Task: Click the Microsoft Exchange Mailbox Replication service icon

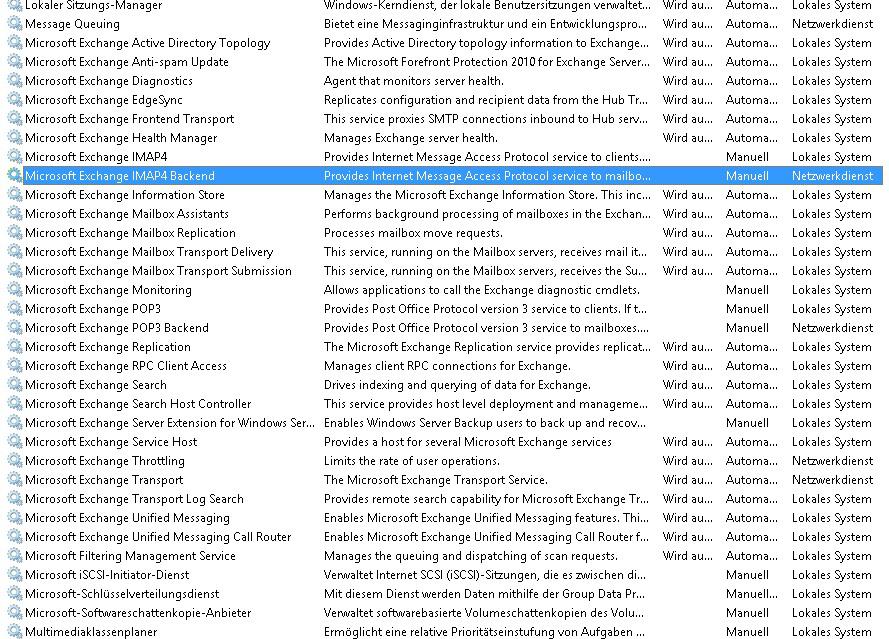Action: 14,233
